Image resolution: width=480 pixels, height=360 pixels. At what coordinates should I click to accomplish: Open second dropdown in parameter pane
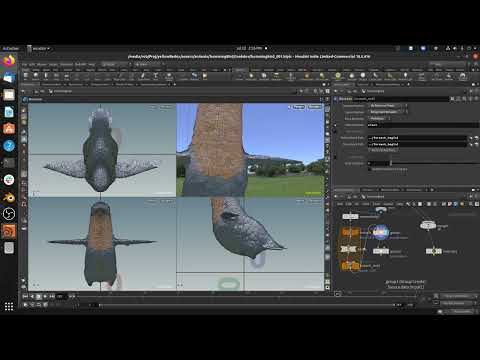coord(388,112)
